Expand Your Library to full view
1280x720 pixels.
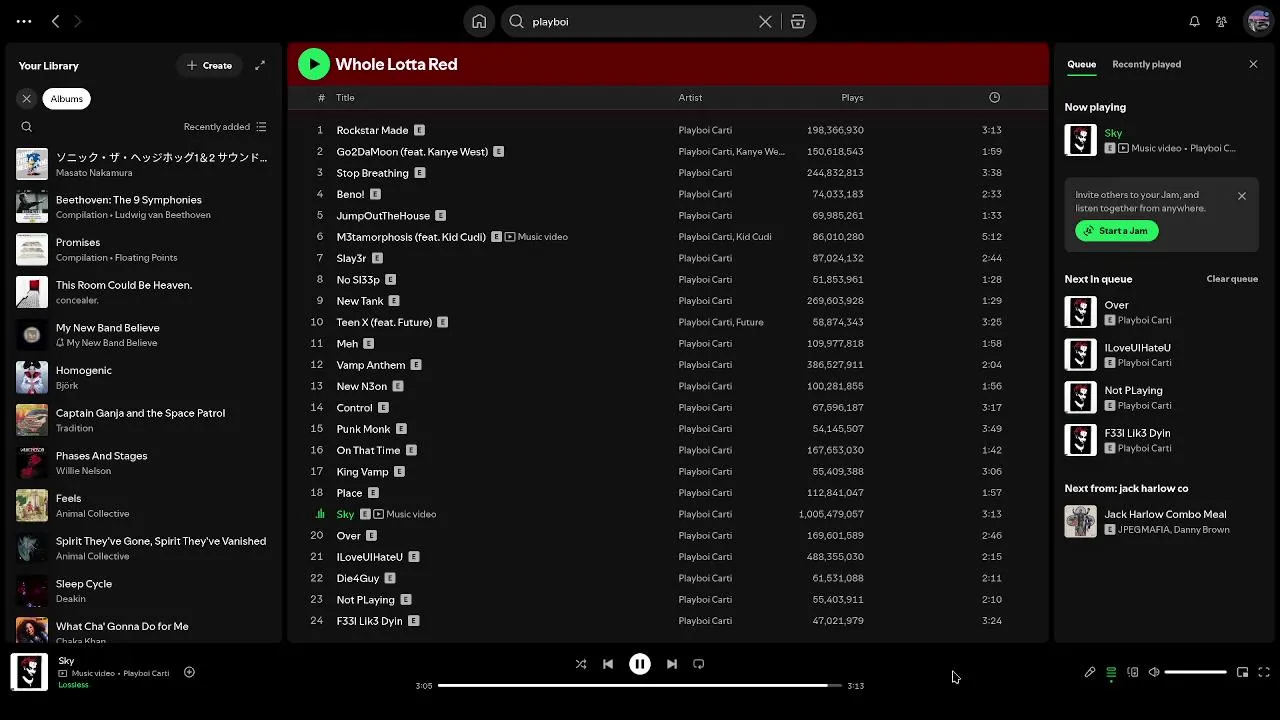(260, 65)
